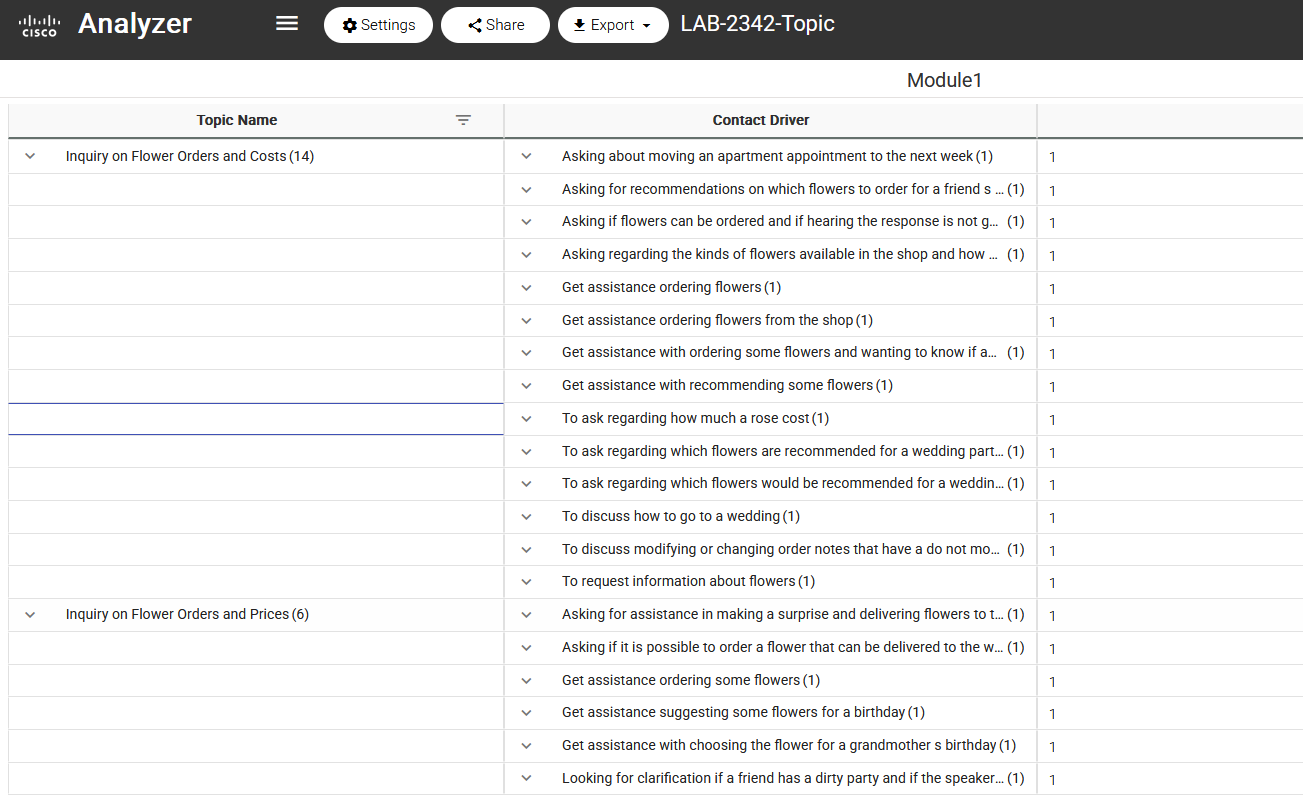The width and height of the screenshot is (1303, 803).
Task: Select the 'Inquiry on Flower Orders and Prices' label
Action: (177, 614)
